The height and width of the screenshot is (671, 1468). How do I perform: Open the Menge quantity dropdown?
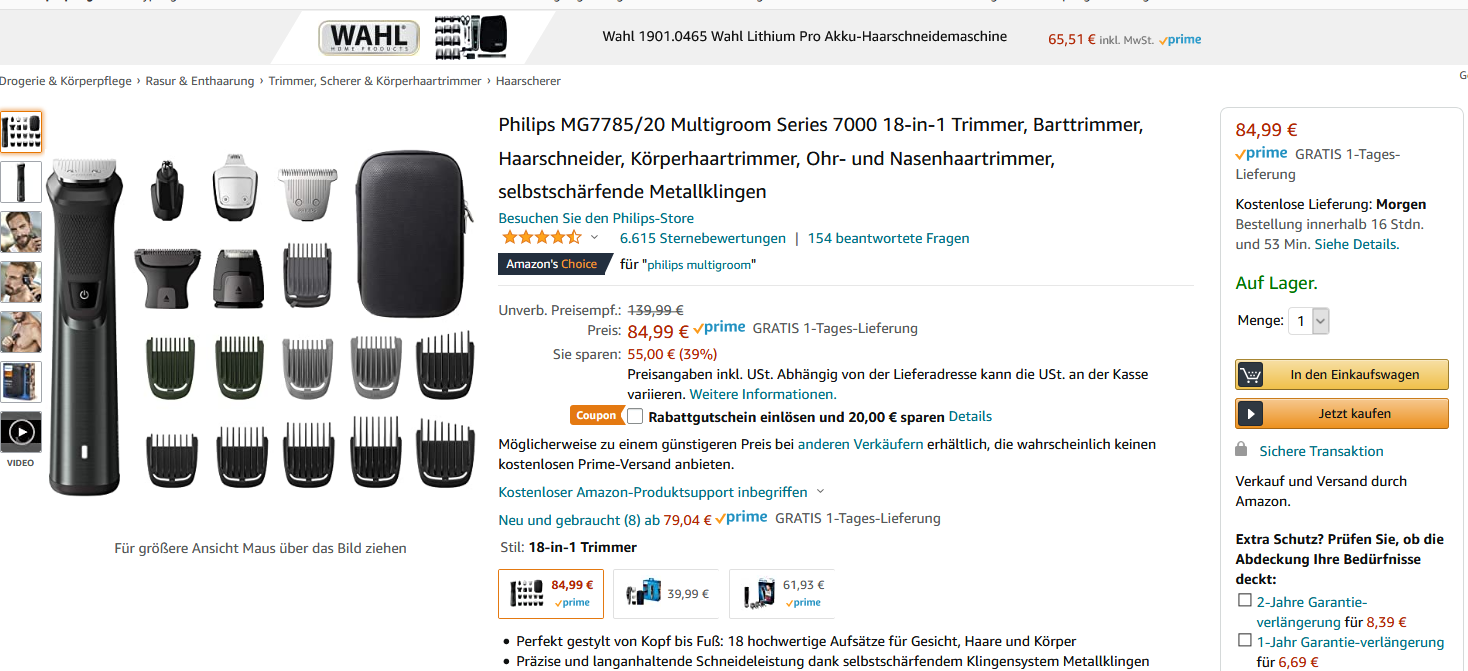pos(1309,321)
